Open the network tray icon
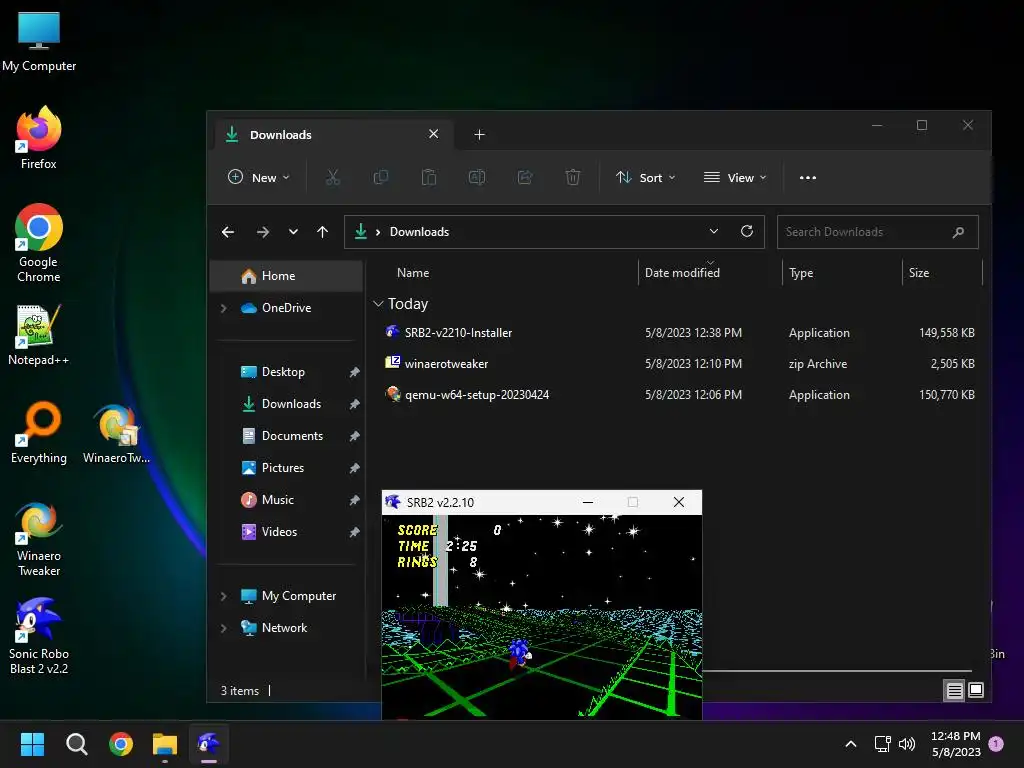The image size is (1024, 768). click(x=882, y=744)
